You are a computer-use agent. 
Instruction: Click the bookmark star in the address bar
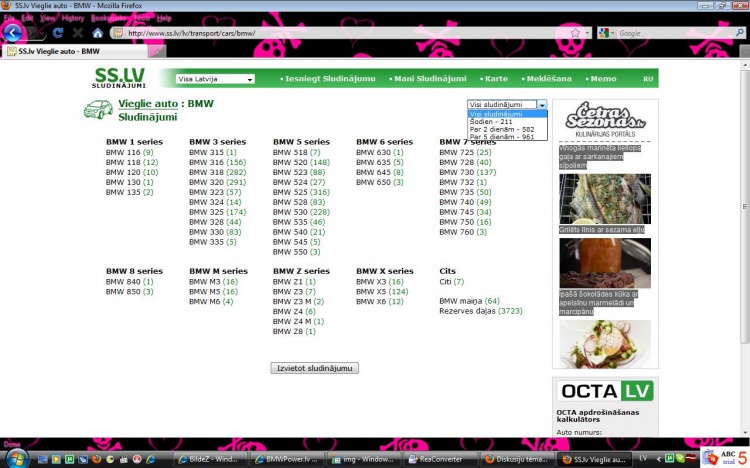tap(575, 33)
